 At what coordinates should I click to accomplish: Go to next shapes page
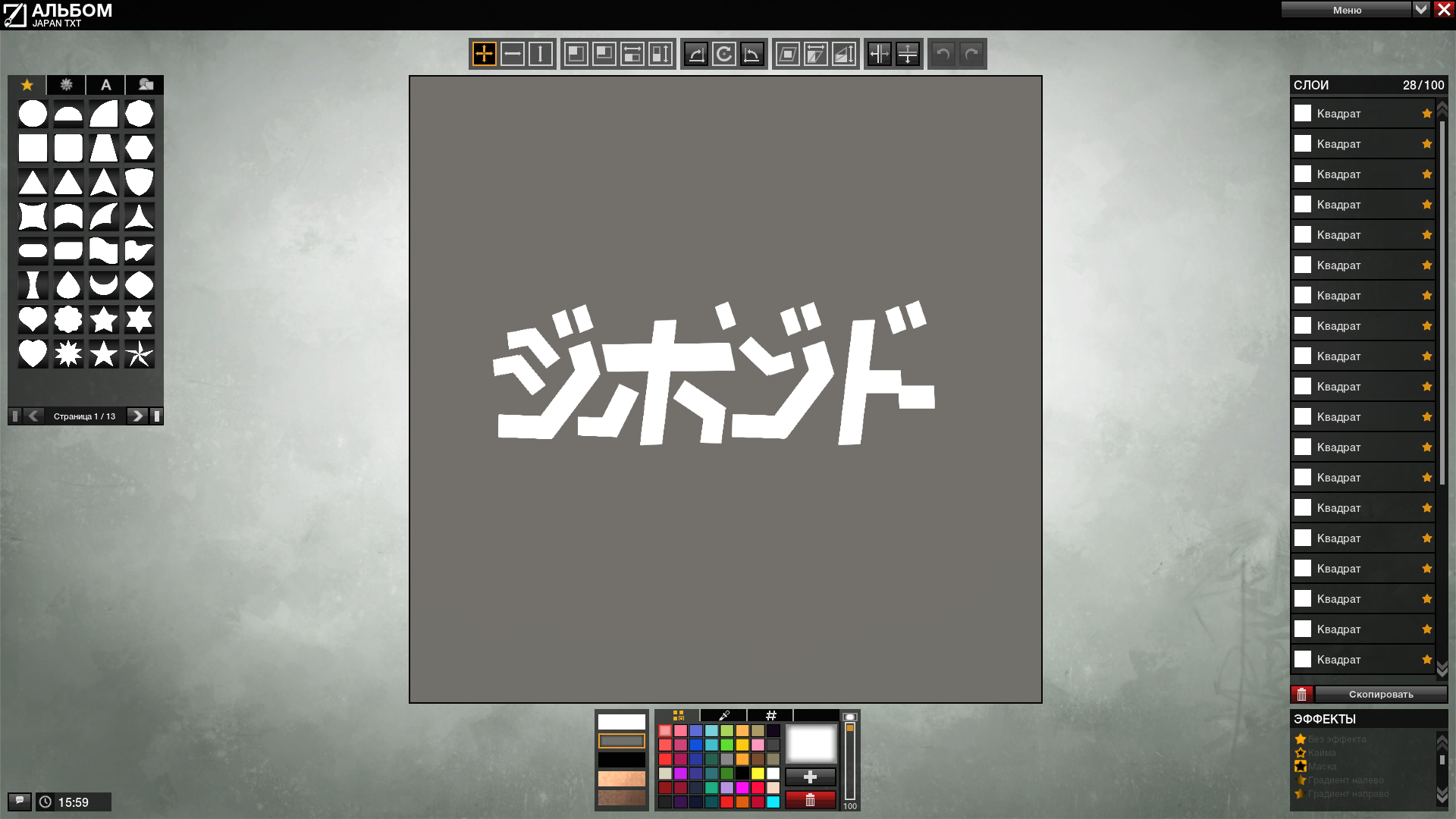[137, 416]
